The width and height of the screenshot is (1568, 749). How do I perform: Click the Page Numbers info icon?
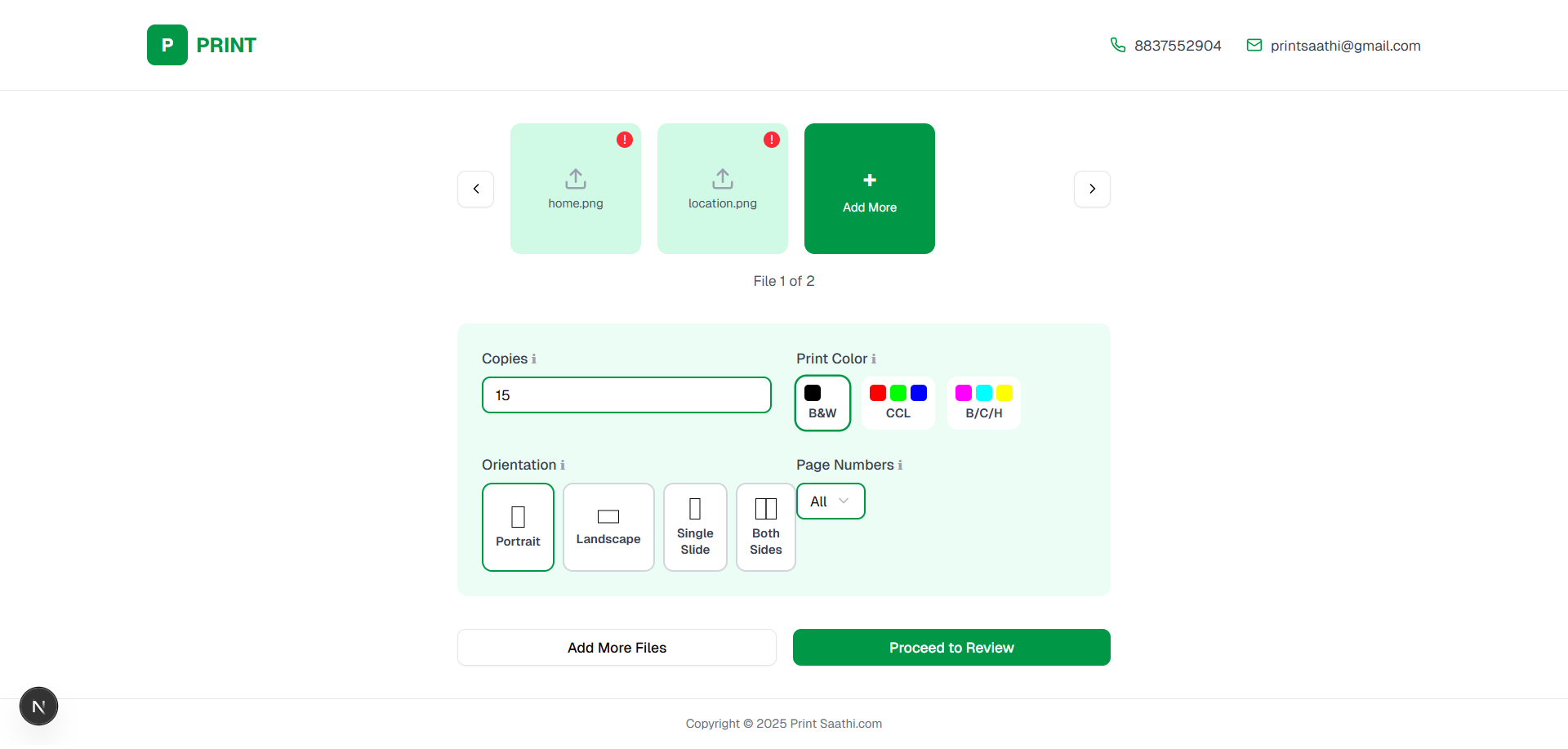pos(900,466)
